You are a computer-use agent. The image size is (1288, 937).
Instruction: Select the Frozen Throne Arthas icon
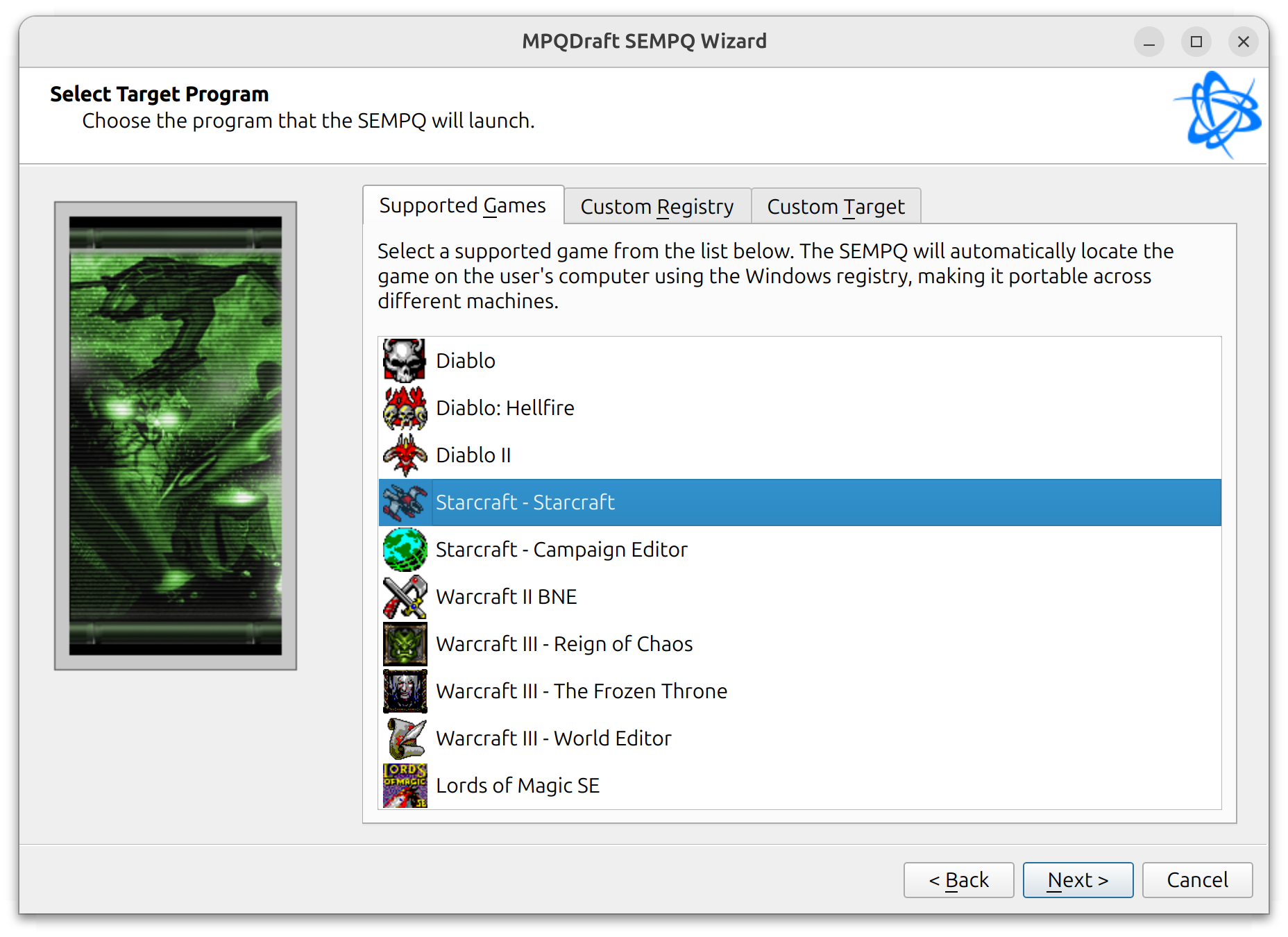(x=405, y=691)
